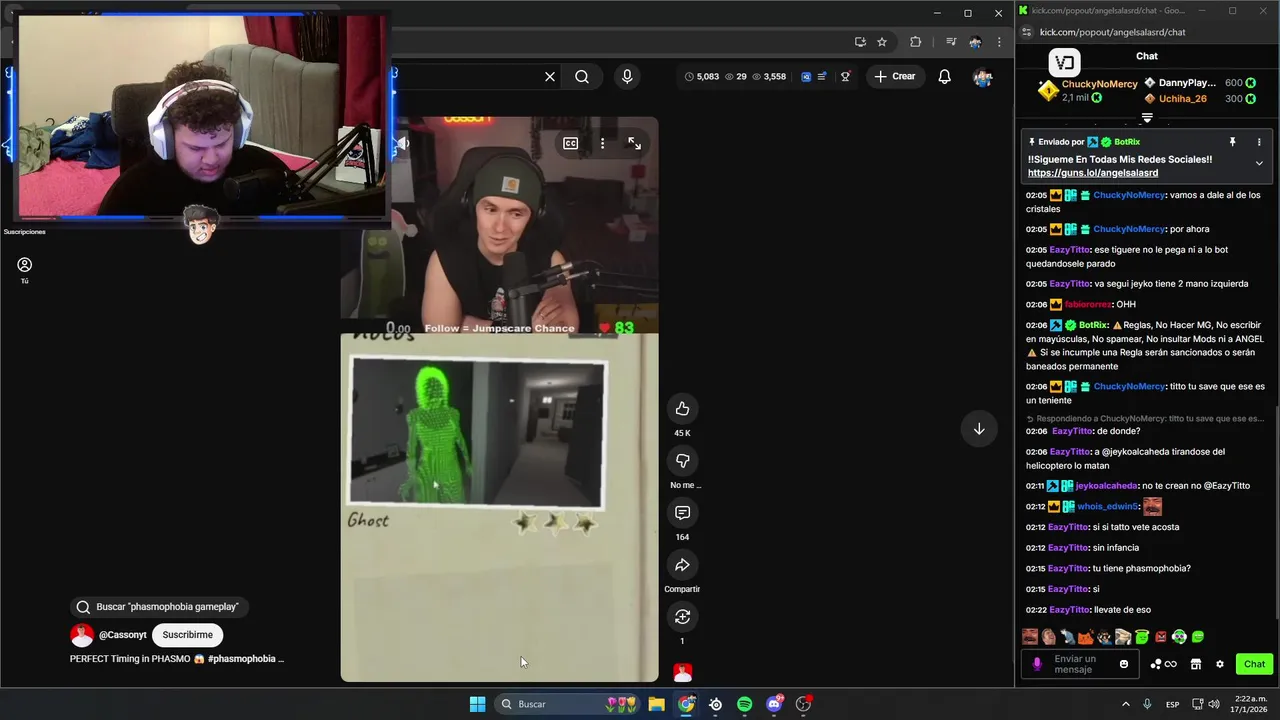The height and width of the screenshot is (720, 1280).
Task: Send message with green Chat button
Action: pyautogui.click(x=1254, y=664)
